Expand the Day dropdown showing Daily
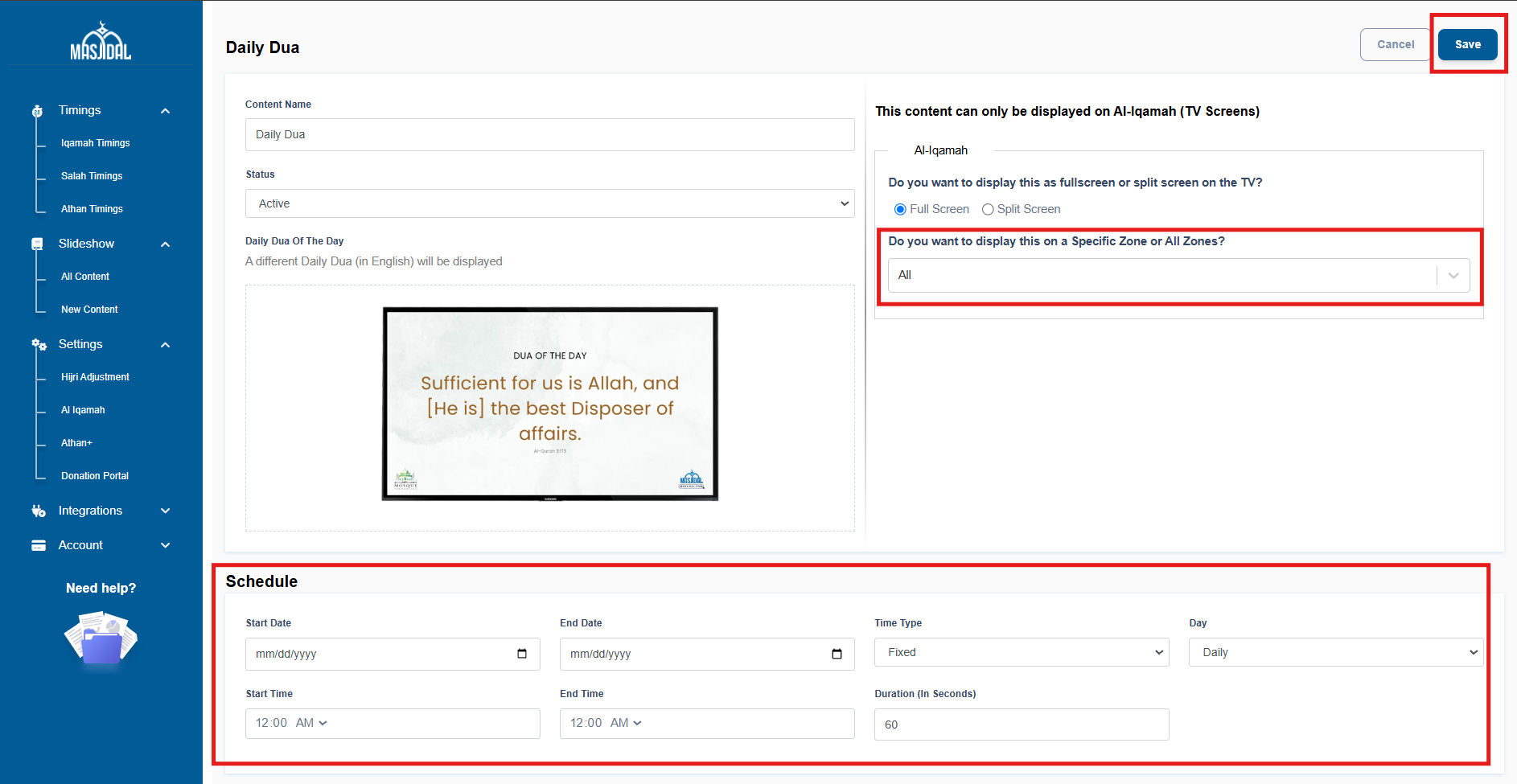This screenshot has height=784, width=1517. pyautogui.click(x=1335, y=652)
